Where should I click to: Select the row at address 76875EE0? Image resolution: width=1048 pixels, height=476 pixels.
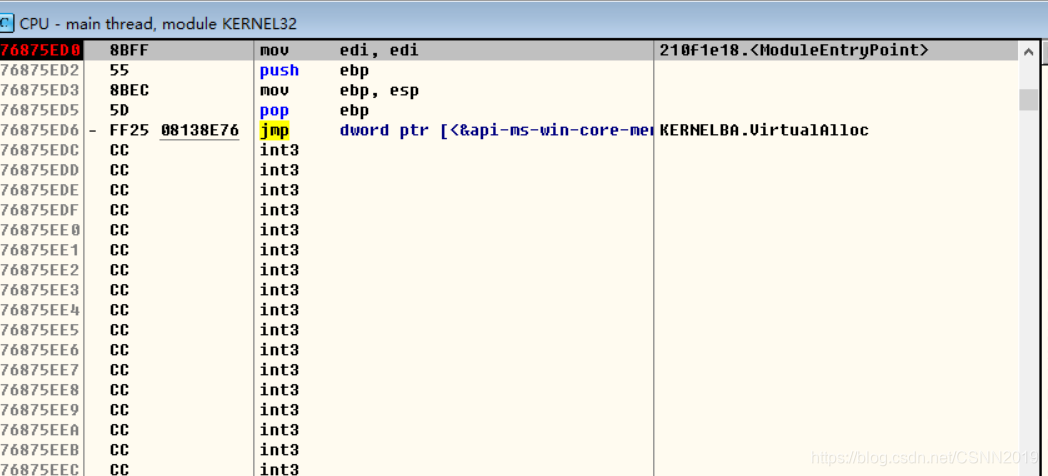(x=509, y=231)
